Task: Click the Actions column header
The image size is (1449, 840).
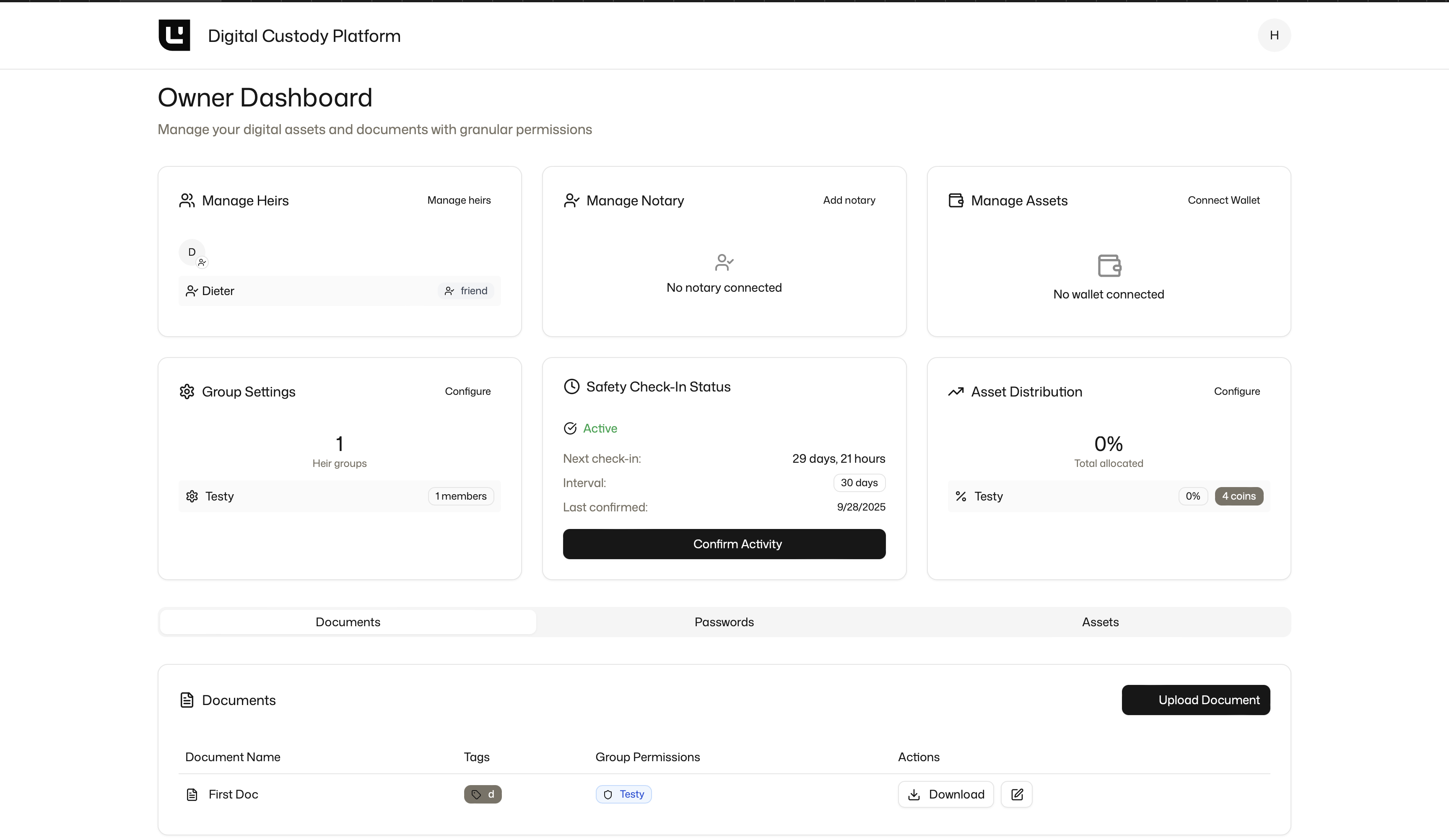Action: point(918,757)
